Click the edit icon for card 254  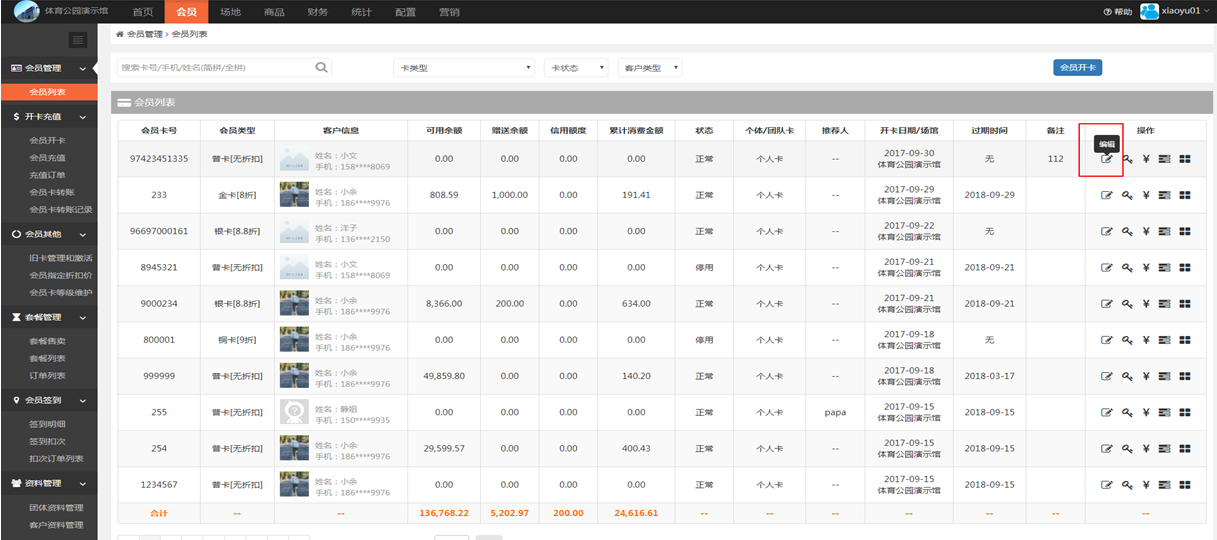[x=1107, y=448]
